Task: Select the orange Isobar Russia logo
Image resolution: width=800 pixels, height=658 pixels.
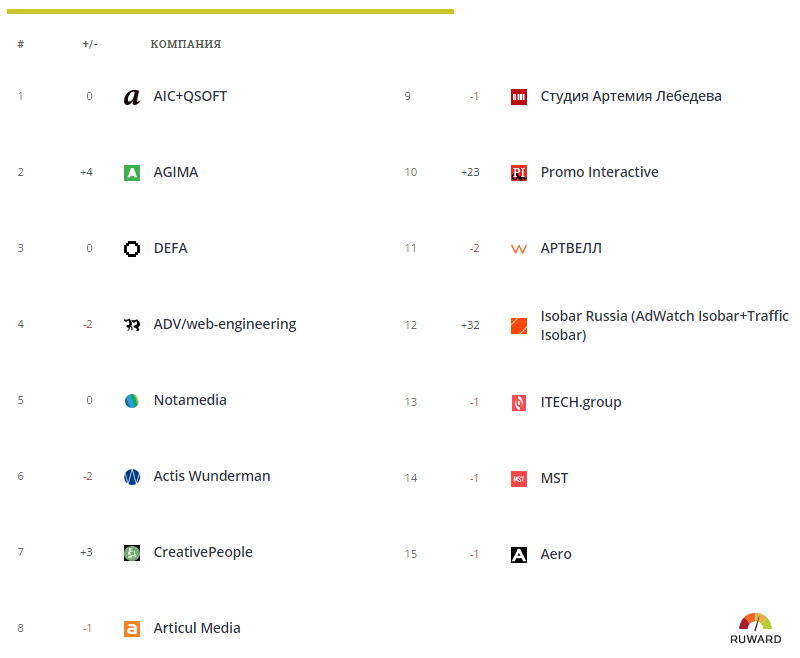Action: coord(518,324)
